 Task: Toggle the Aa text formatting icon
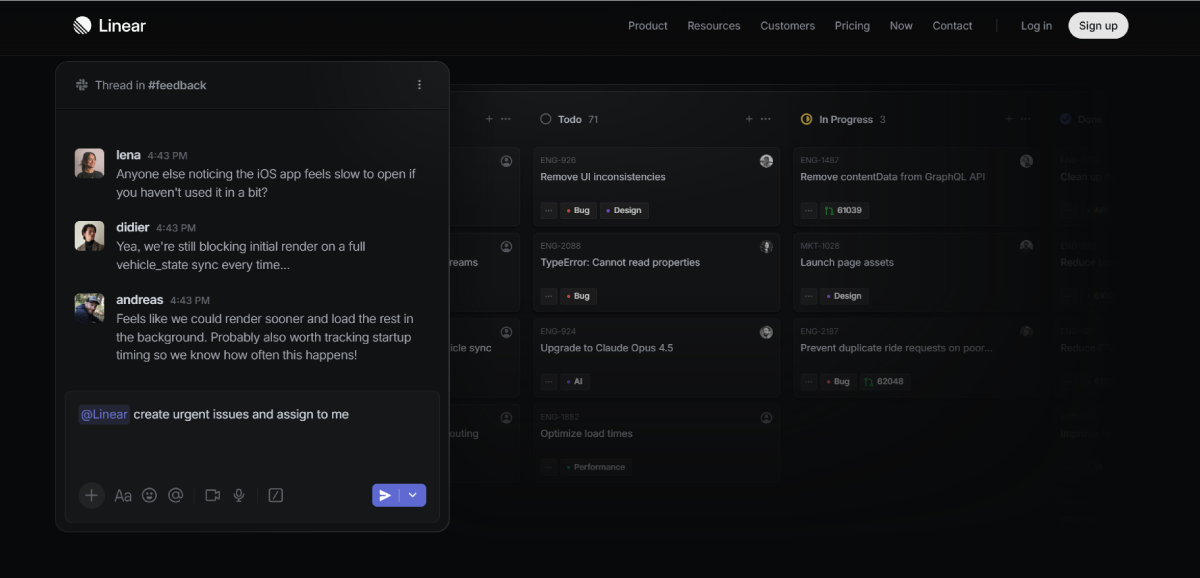(x=123, y=495)
